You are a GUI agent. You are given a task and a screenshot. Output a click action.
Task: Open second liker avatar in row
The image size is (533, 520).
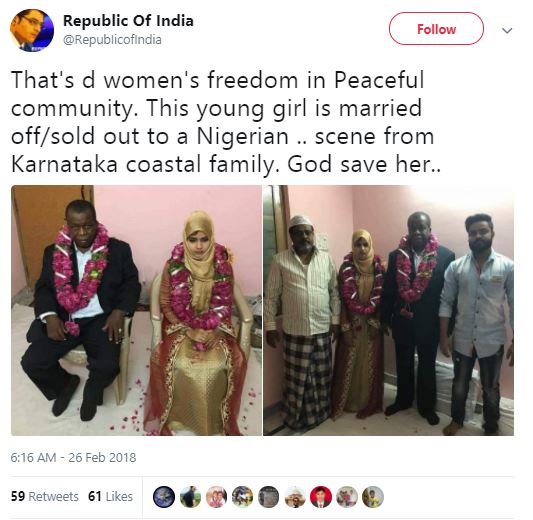(x=190, y=497)
